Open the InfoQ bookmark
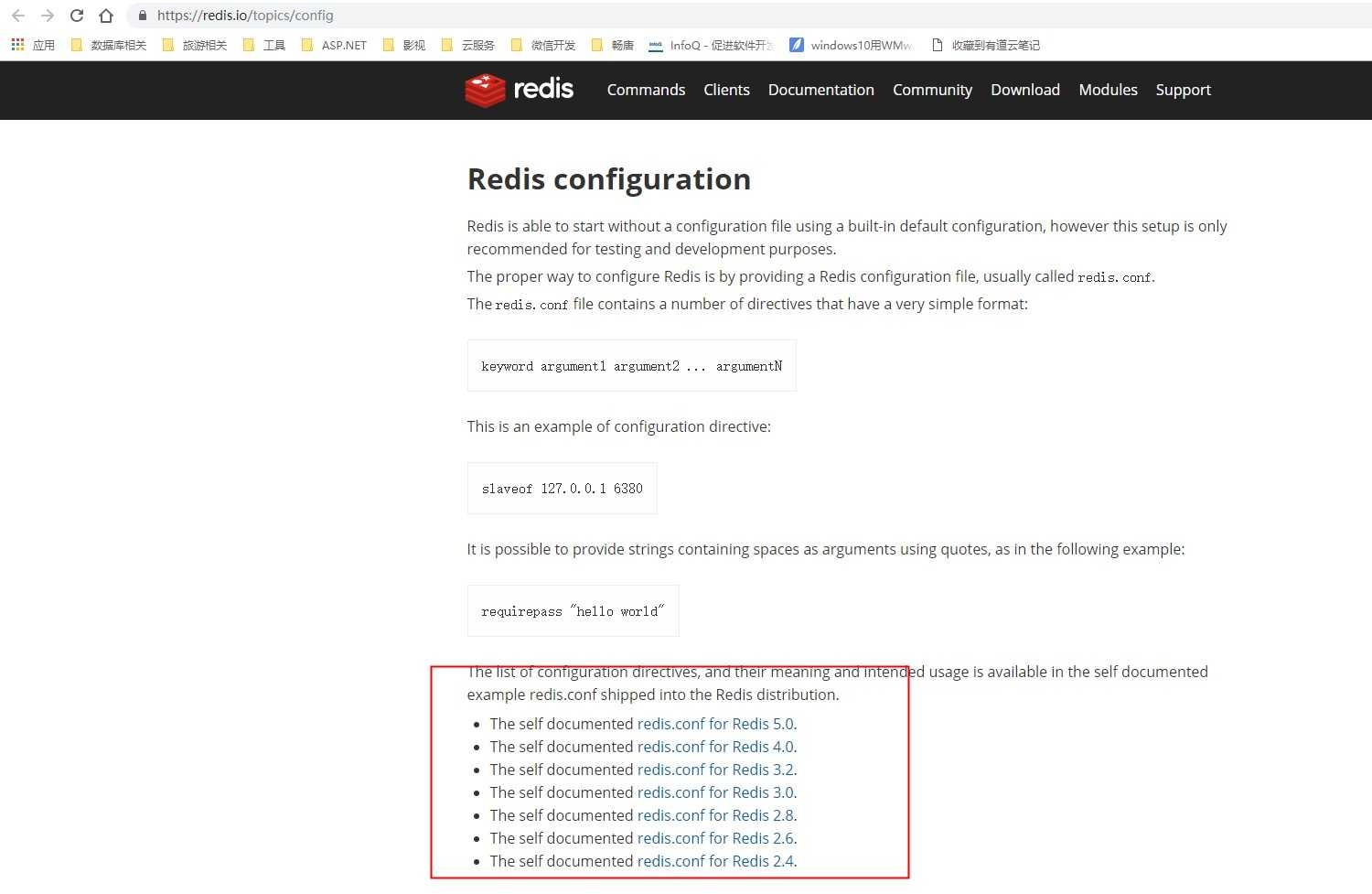Image resolution: width=1372 pixels, height=894 pixels. (711, 45)
